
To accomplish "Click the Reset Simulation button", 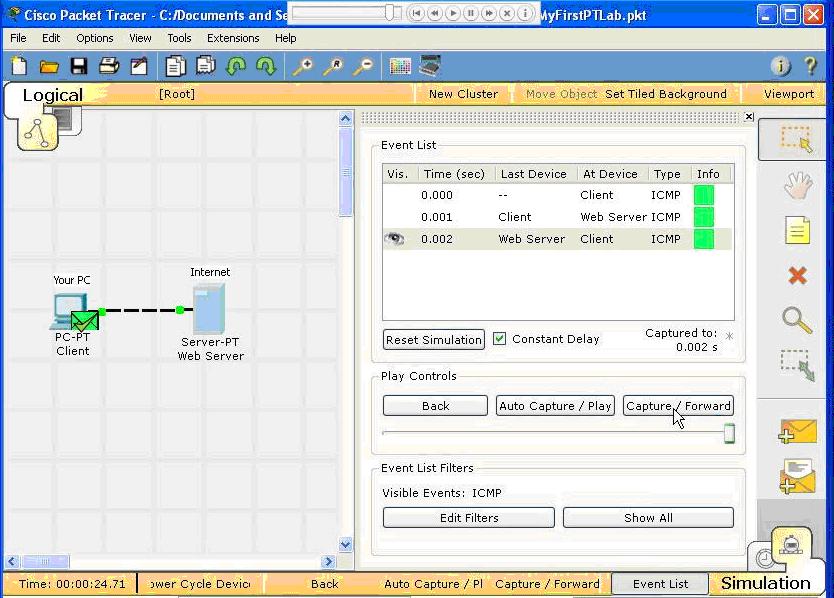I will tap(434, 339).
